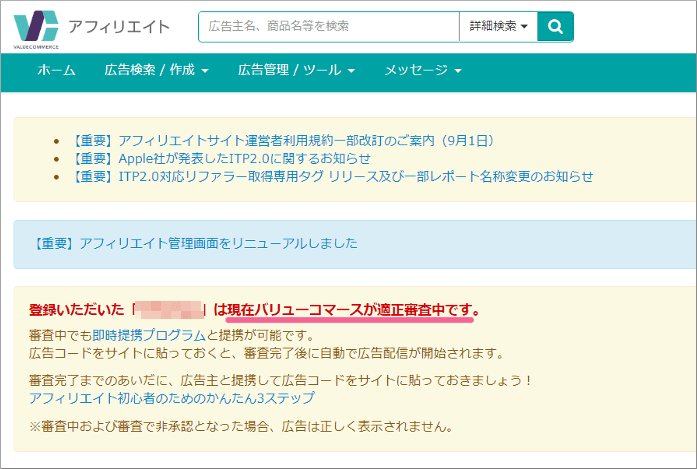Image resolution: width=697 pixels, height=469 pixels.
Task: Follow the 即時提携プログラム link
Action: (x=149, y=335)
